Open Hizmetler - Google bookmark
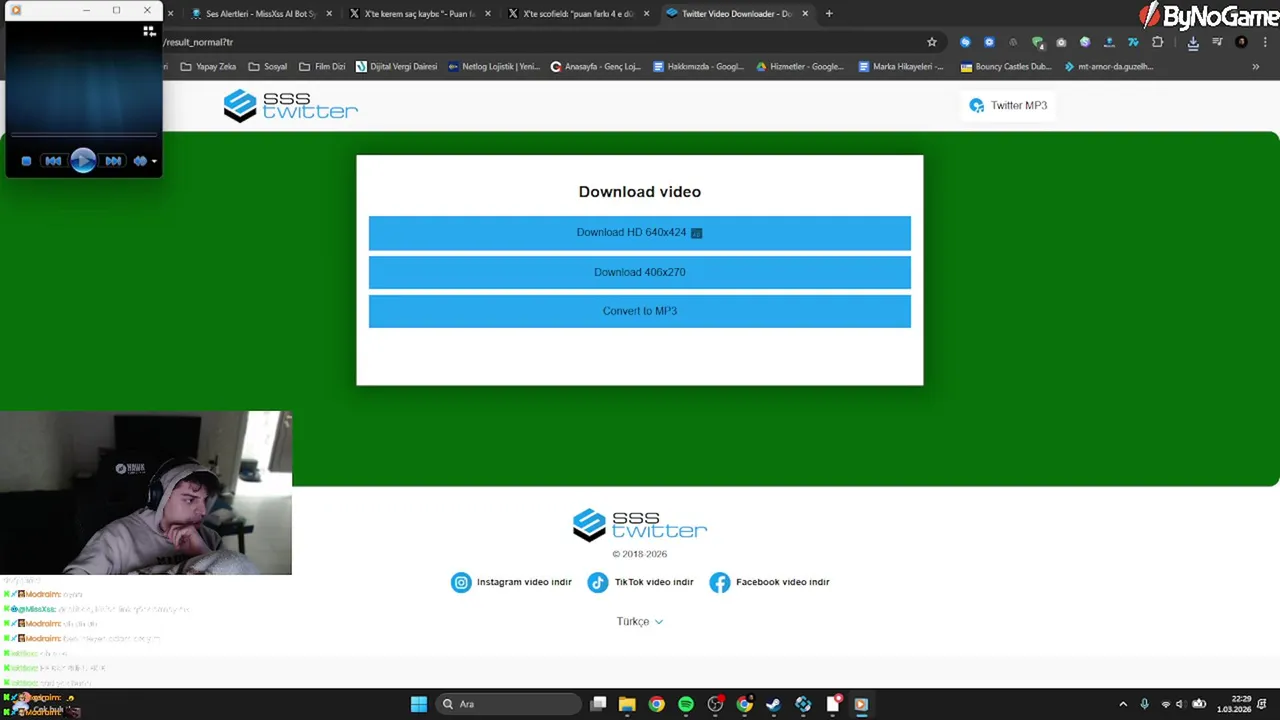 click(800, 67)
